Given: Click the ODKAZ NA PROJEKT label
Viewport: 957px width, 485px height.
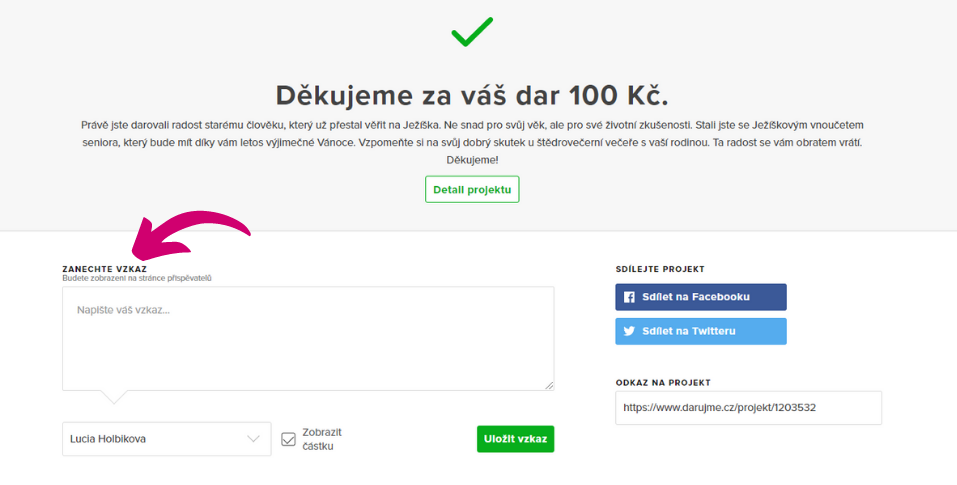Looking at the screenshot, I should point(663,382).
